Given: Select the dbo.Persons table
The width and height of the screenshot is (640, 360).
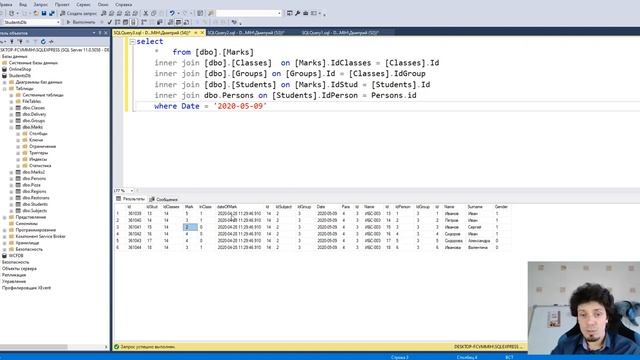Looking at the screenshot, I should [x=34, y=179].
